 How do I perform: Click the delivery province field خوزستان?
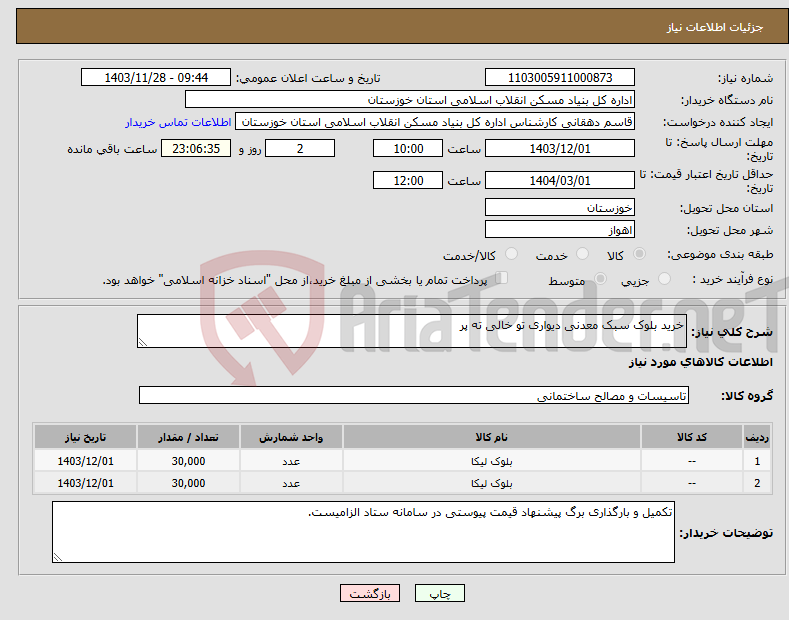[x=560, y=207]
